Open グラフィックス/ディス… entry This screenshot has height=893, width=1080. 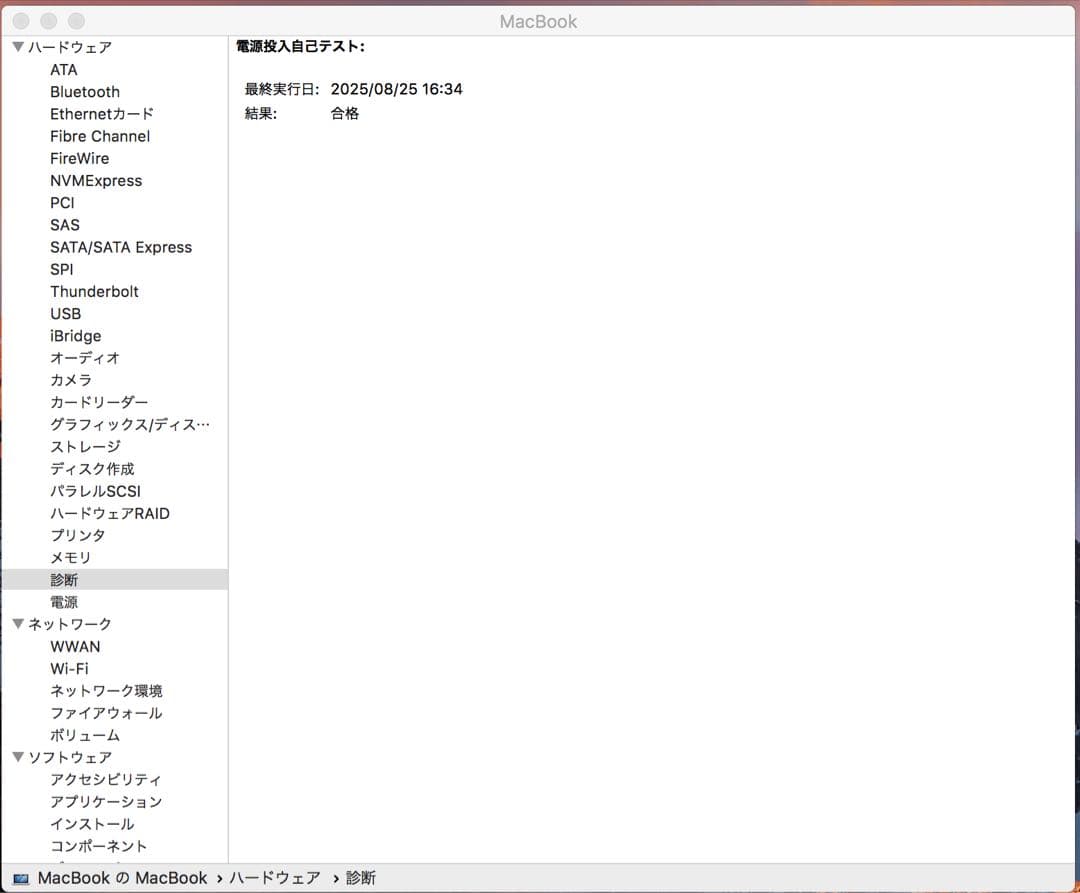(x=129, y=425)
